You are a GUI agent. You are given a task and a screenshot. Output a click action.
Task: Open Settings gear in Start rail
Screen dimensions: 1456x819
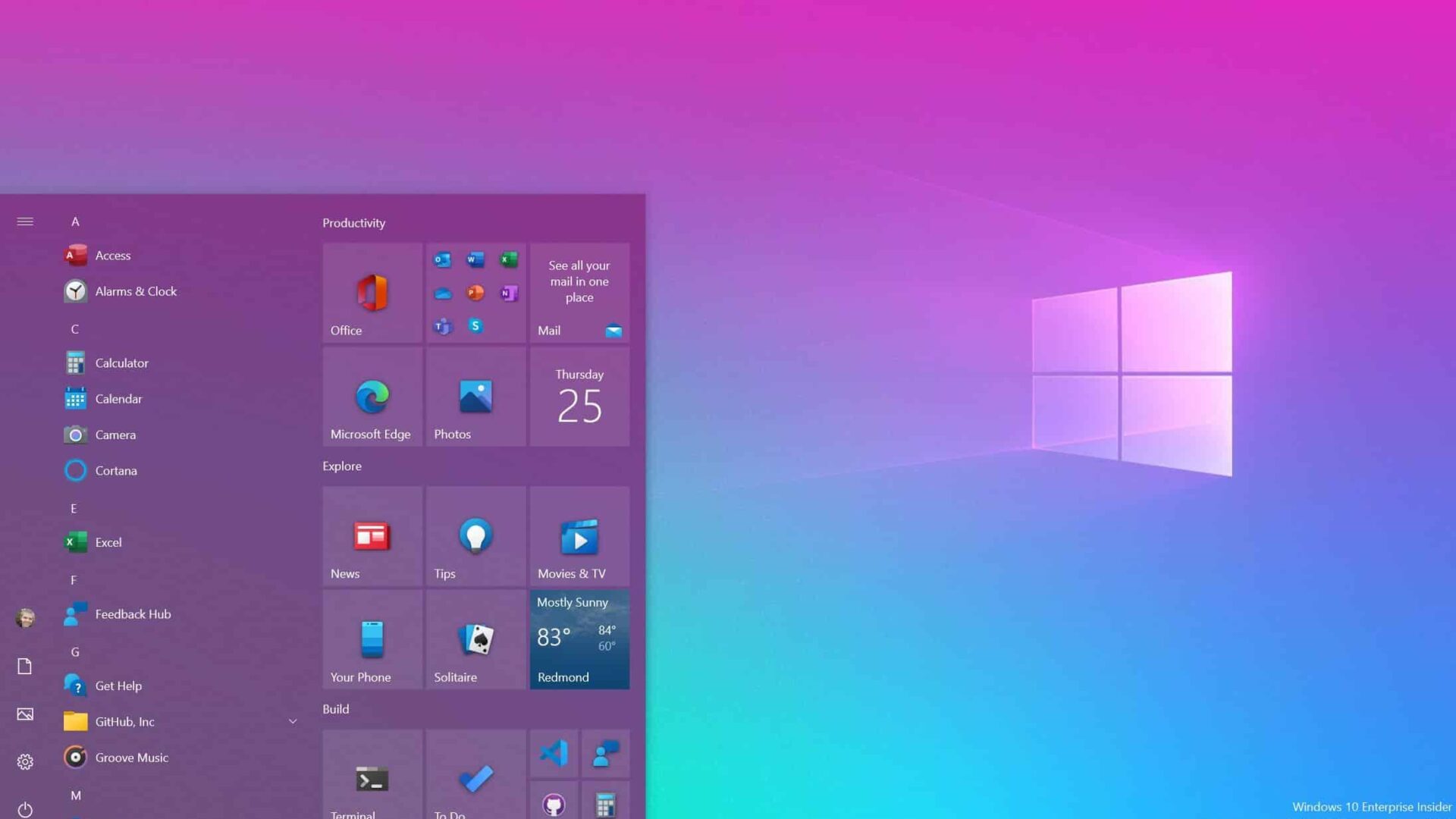click(x=25, y=761)
